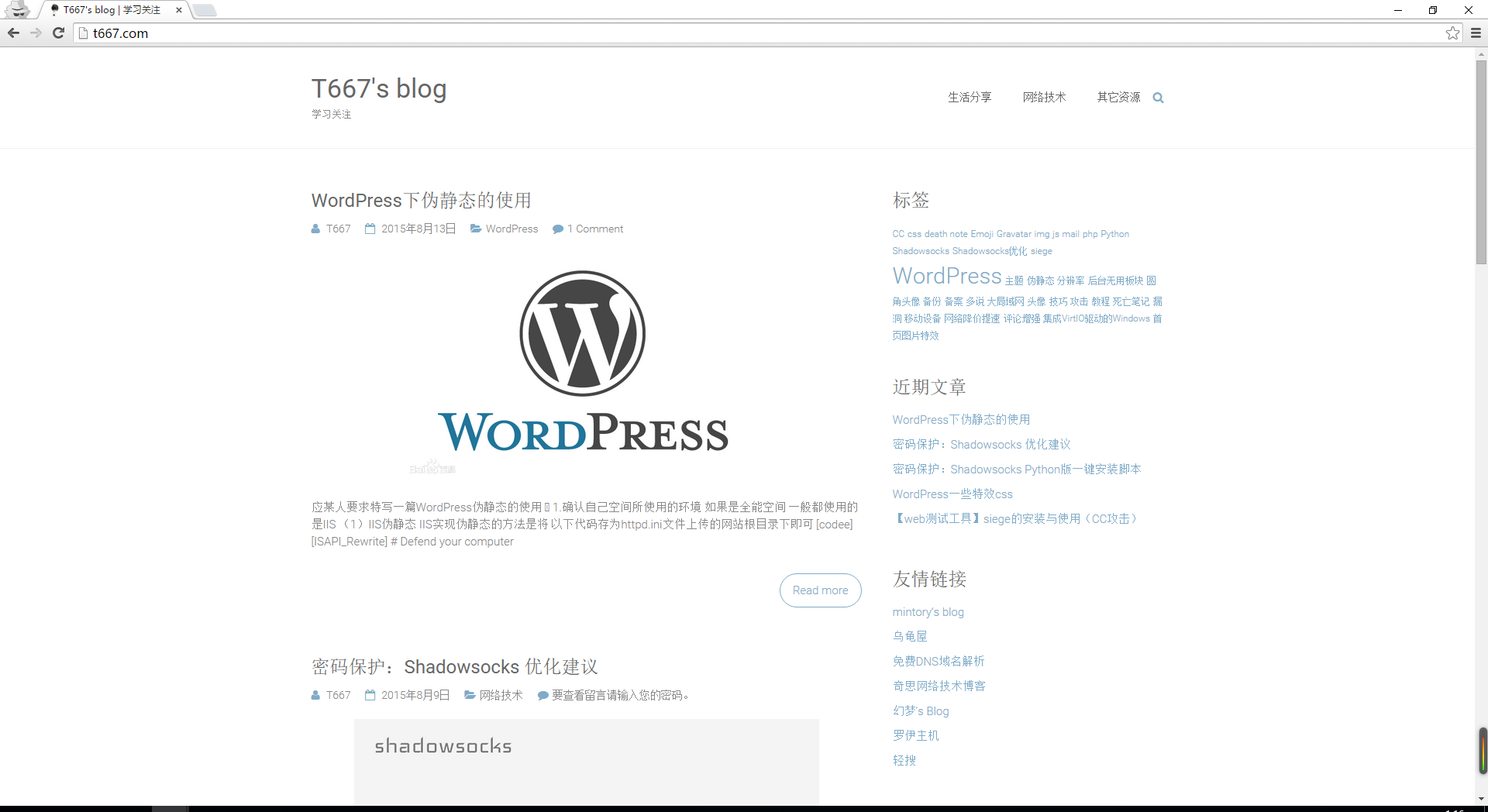The height and width of the screenshot is (812, 1488).
Task: Select the siege tag
Action: pos(1042,251)
